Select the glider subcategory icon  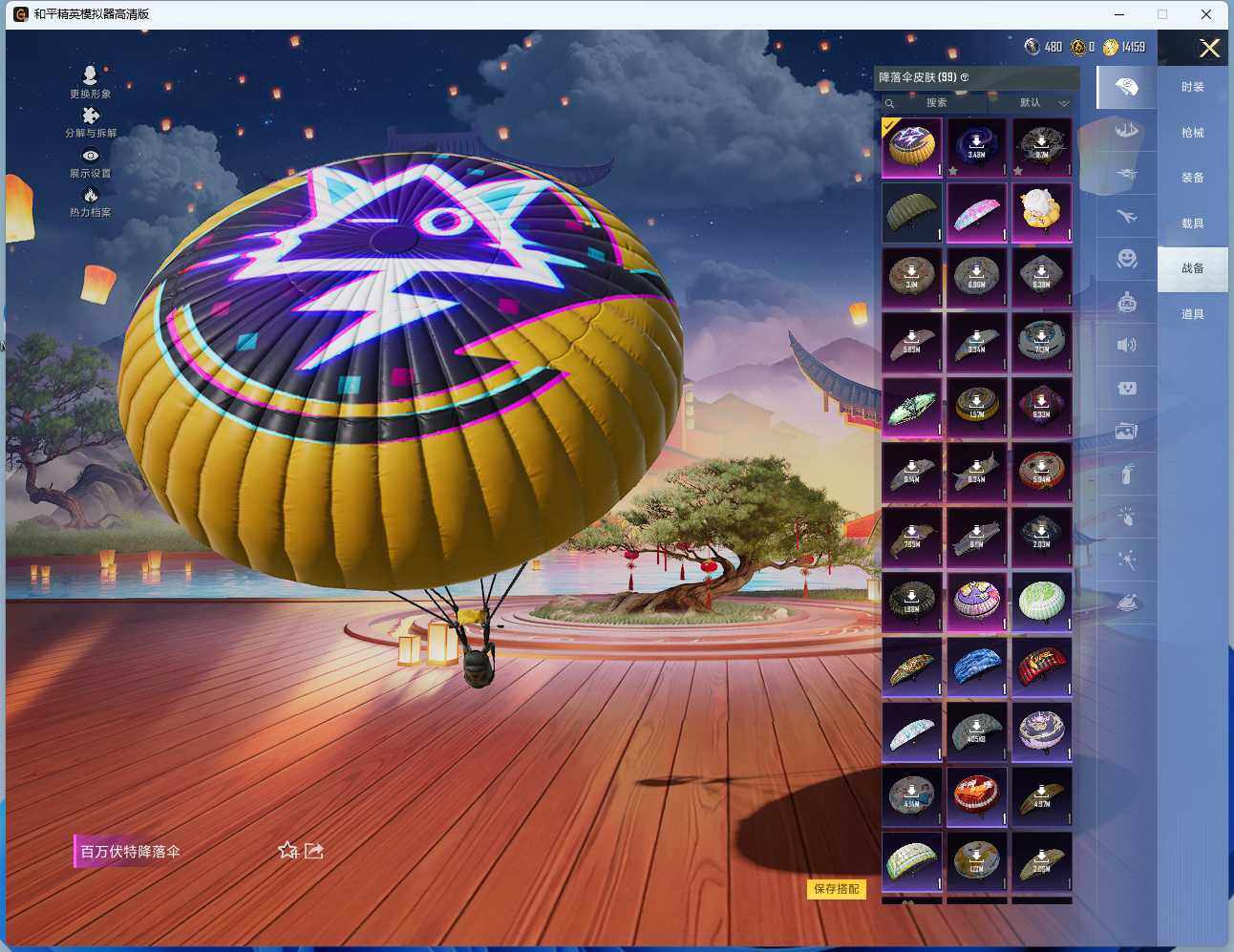[x=1127, y=173]
